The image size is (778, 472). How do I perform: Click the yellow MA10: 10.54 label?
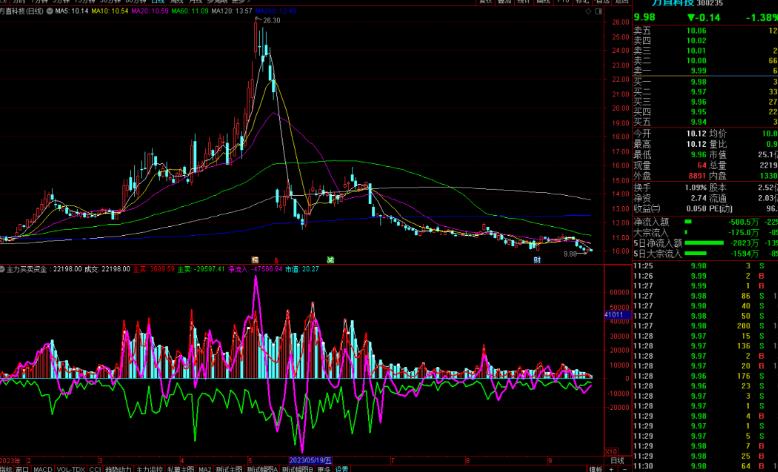pos(110,11)
